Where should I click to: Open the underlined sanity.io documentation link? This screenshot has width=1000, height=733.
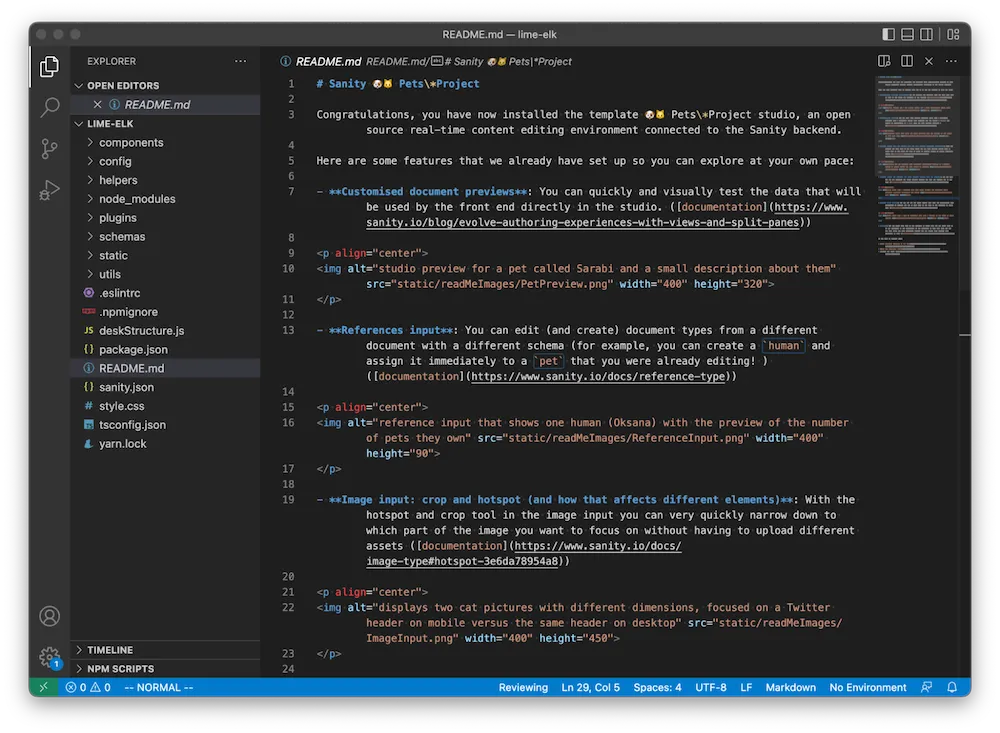(x=560, y=222)
